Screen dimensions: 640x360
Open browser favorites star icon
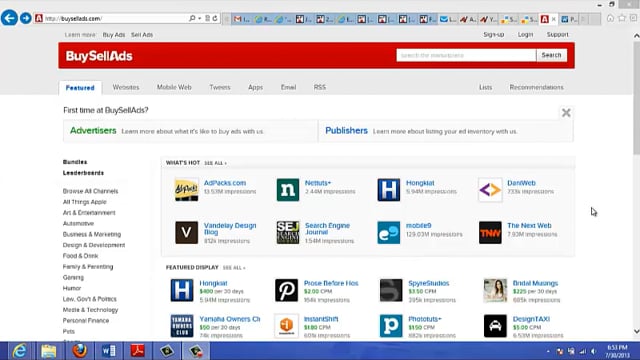(622, 18)
